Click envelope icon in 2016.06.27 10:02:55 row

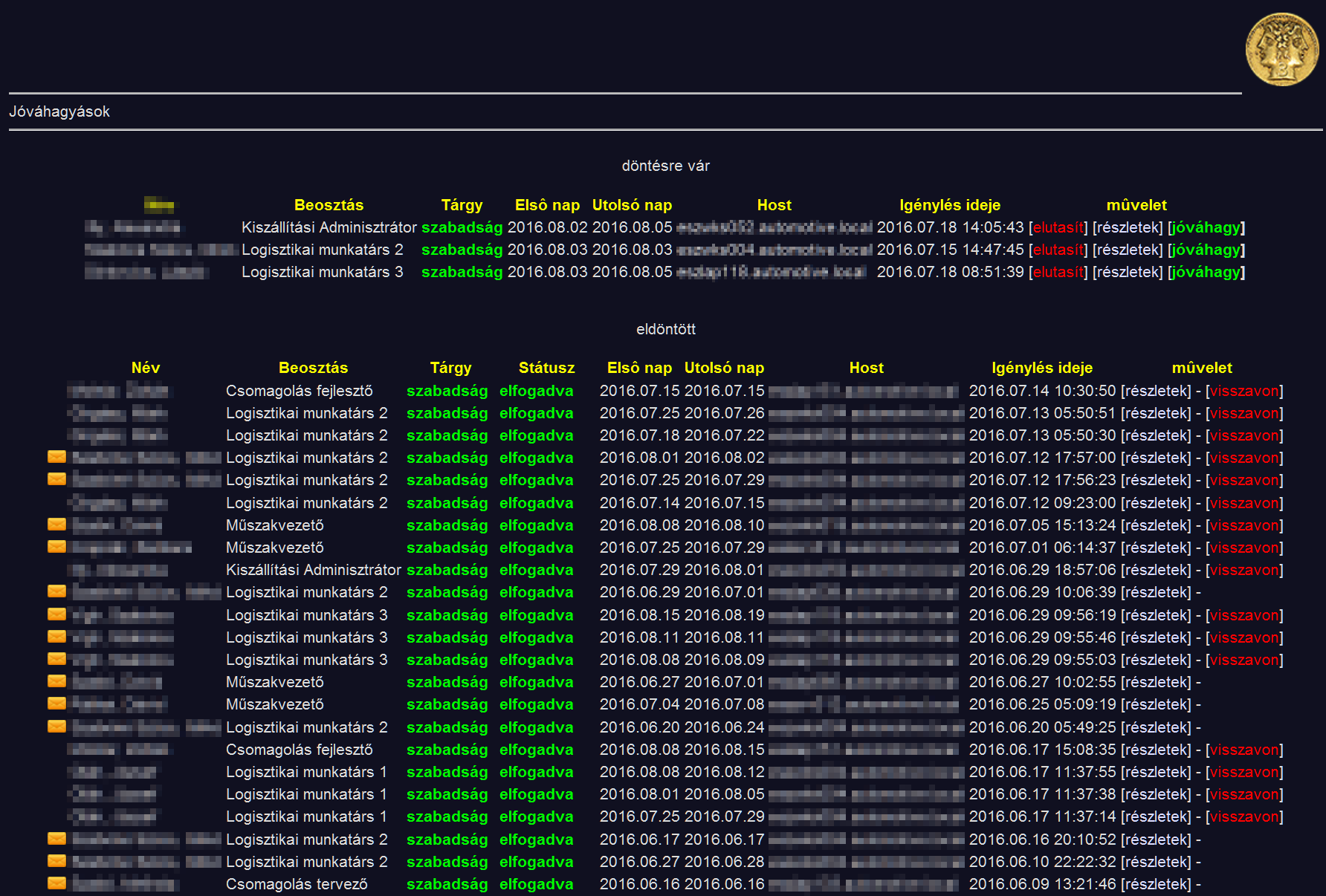57,681
